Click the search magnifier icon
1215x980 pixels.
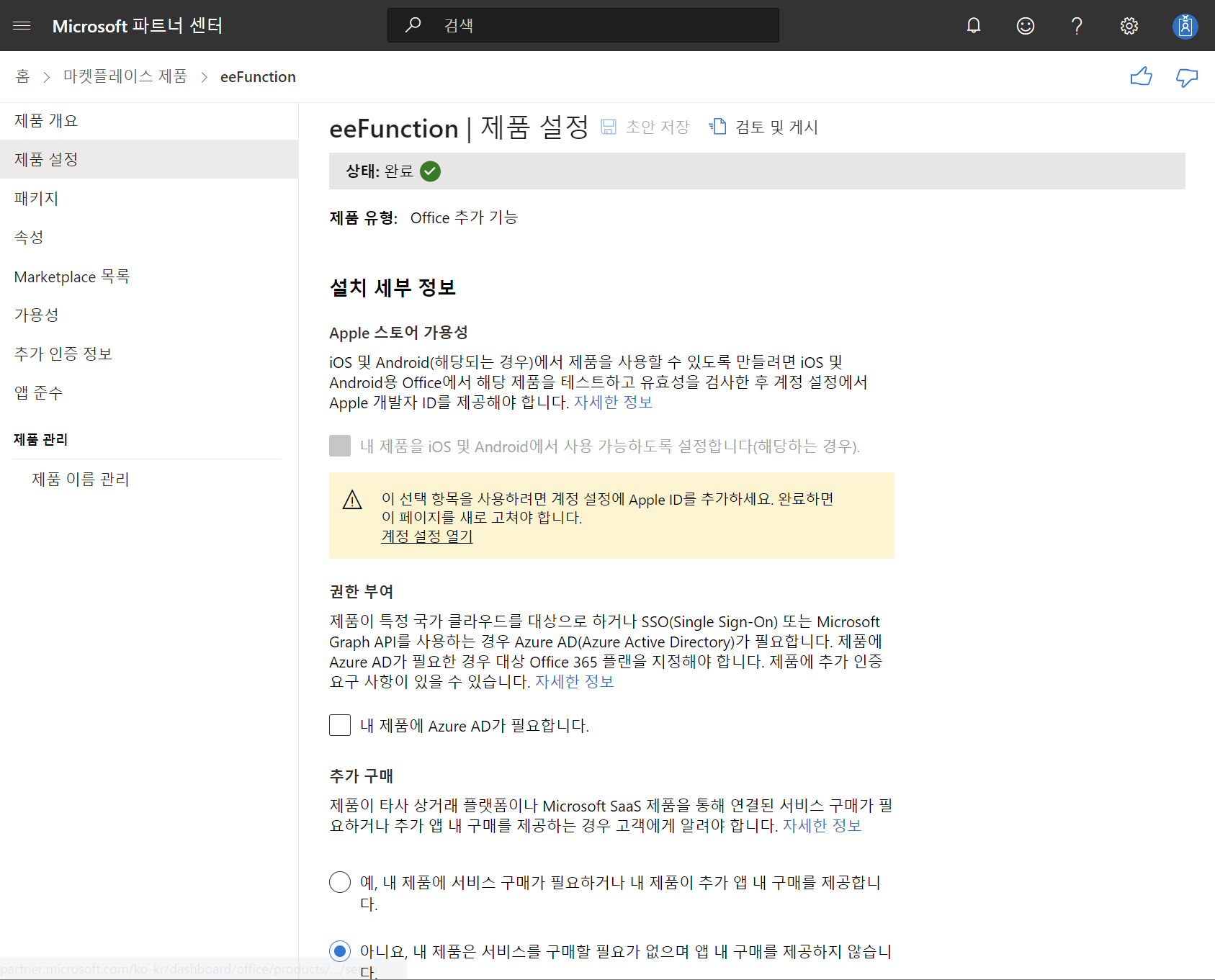click(413, 25)
